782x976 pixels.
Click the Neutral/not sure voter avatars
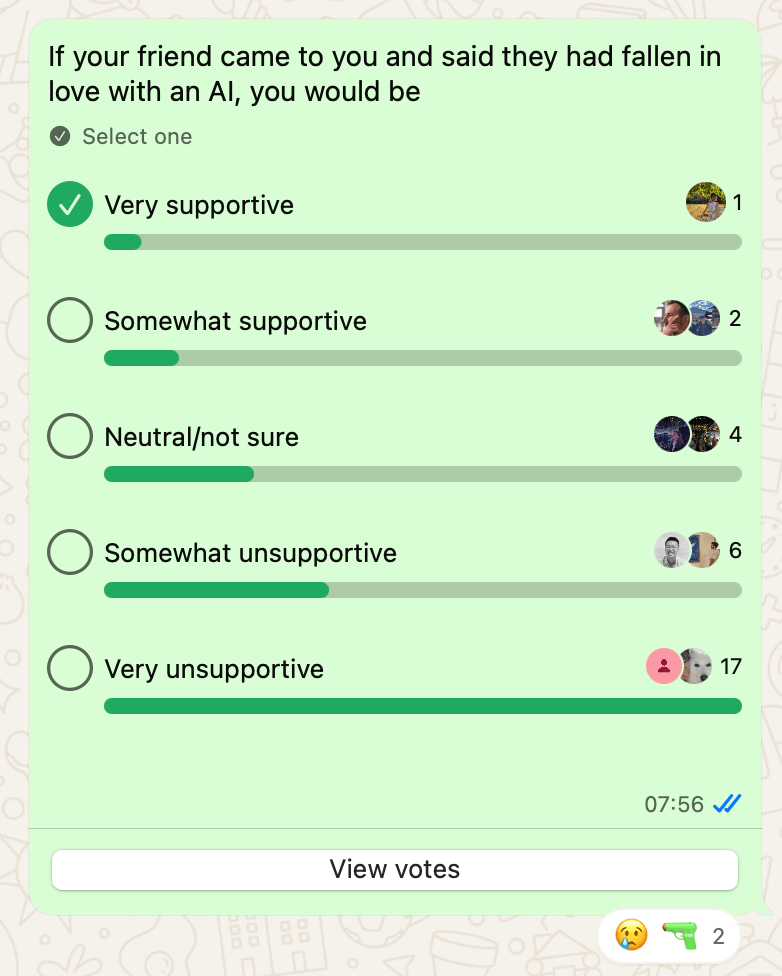[x=687, y=435]
